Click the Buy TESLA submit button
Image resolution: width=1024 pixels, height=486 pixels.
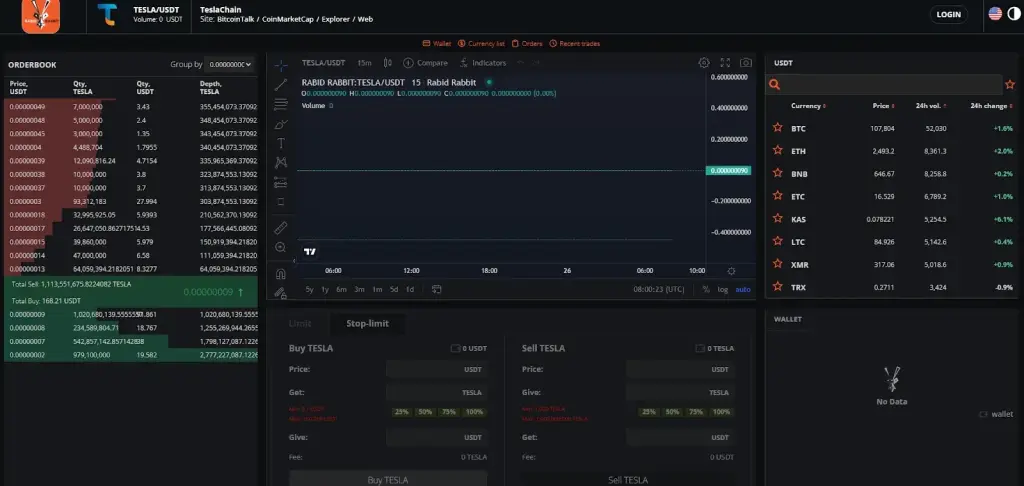coord(388,479)
